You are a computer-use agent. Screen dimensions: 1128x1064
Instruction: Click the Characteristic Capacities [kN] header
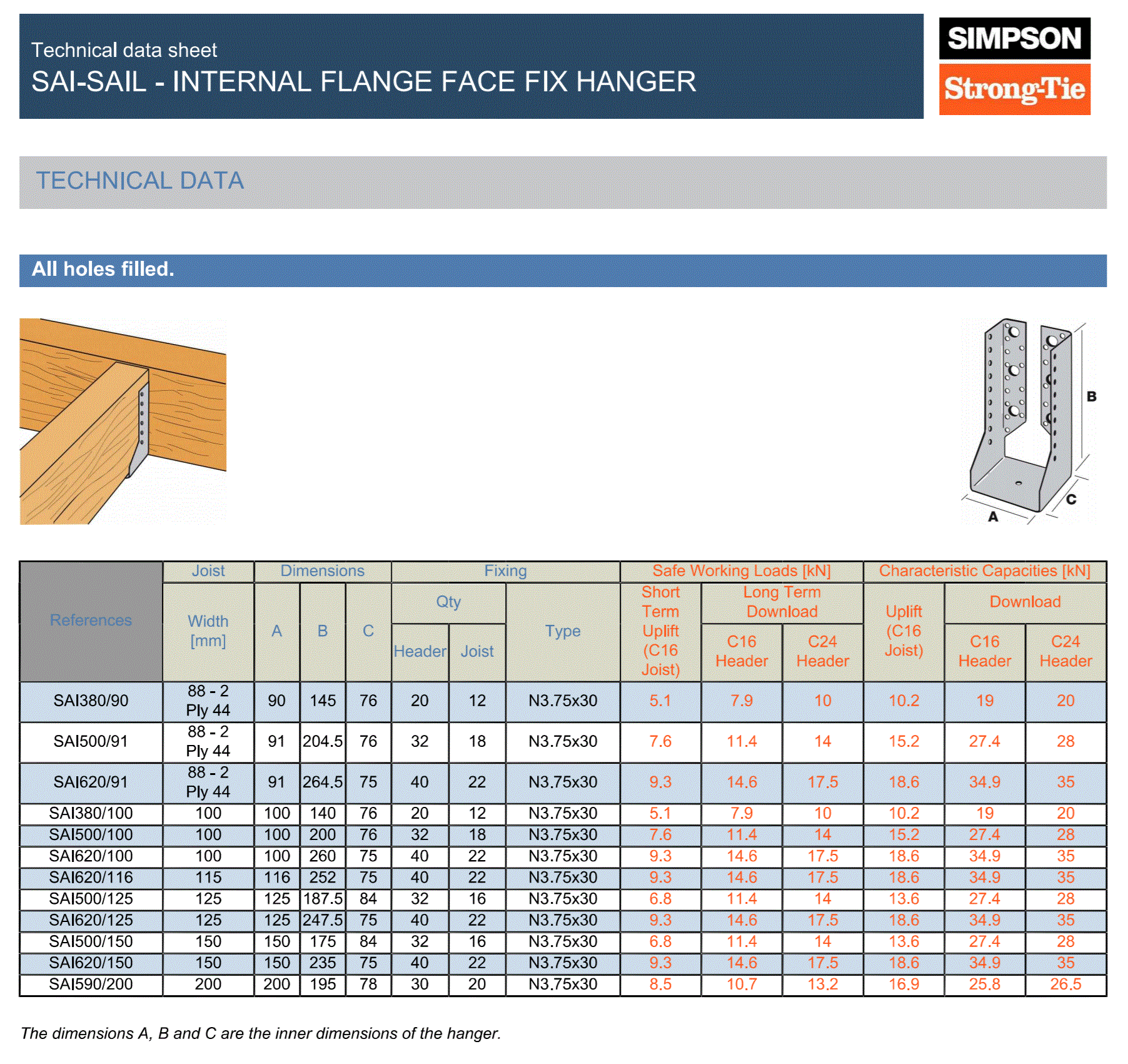[984, 571]
